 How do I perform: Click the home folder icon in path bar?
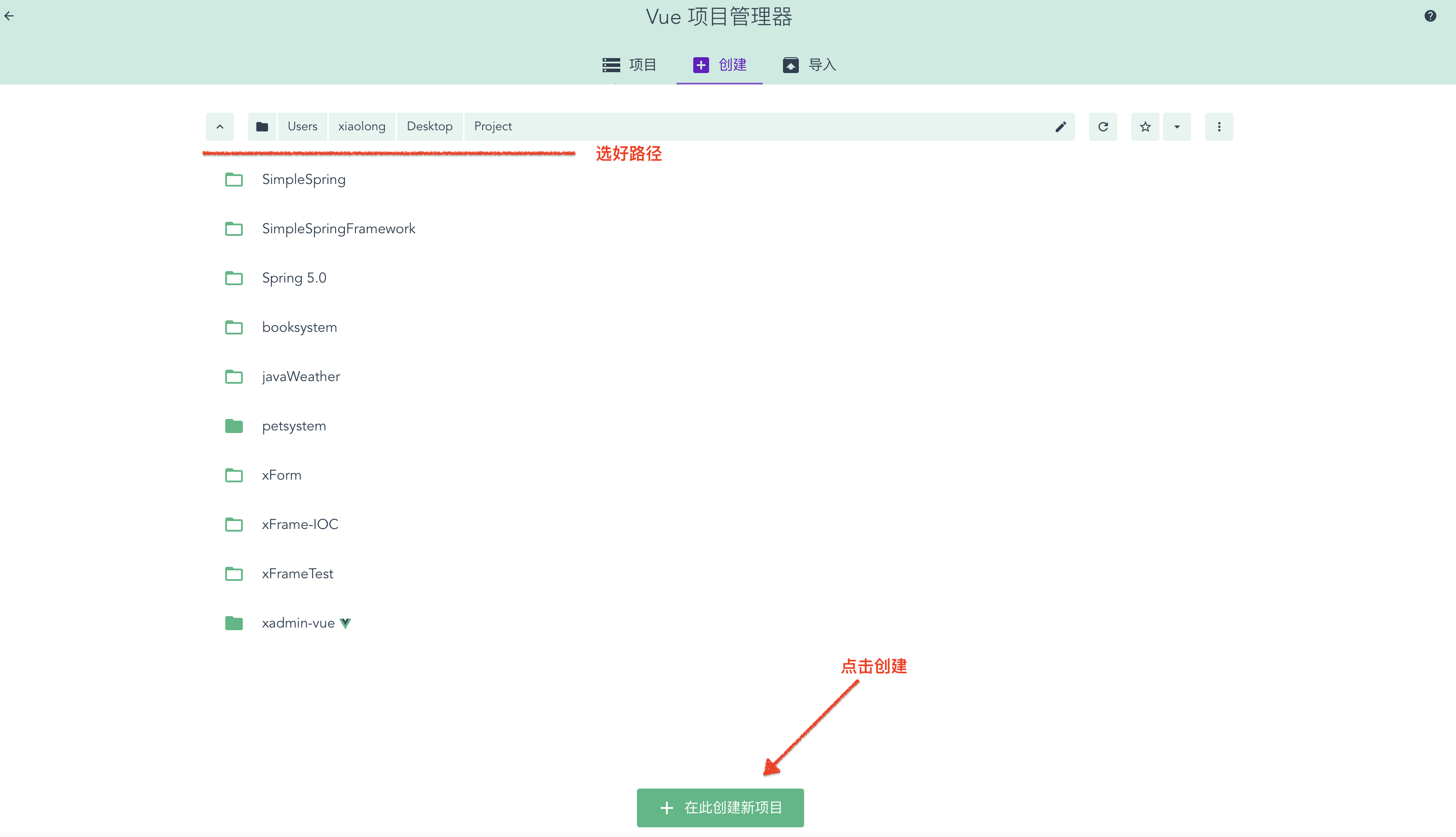[262, 126]
